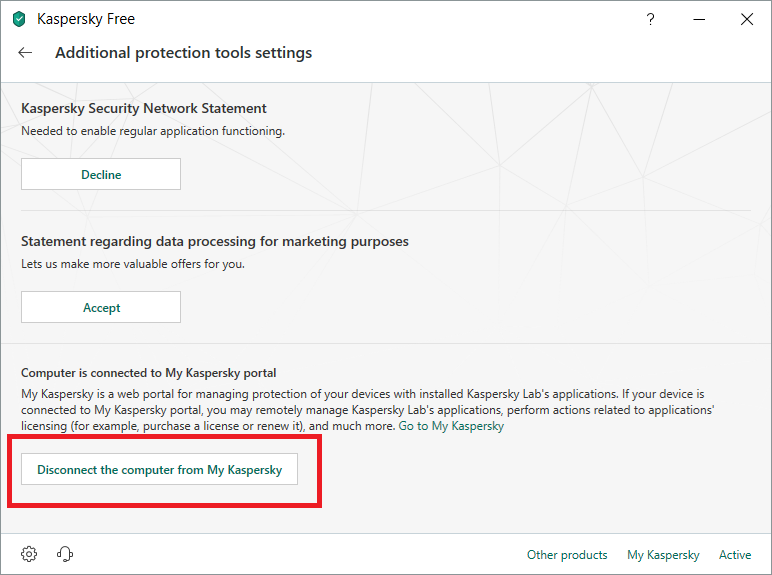Open My Kaspersky in the footer
Viewport: 772px width, 575px height.
pos(663,555)
